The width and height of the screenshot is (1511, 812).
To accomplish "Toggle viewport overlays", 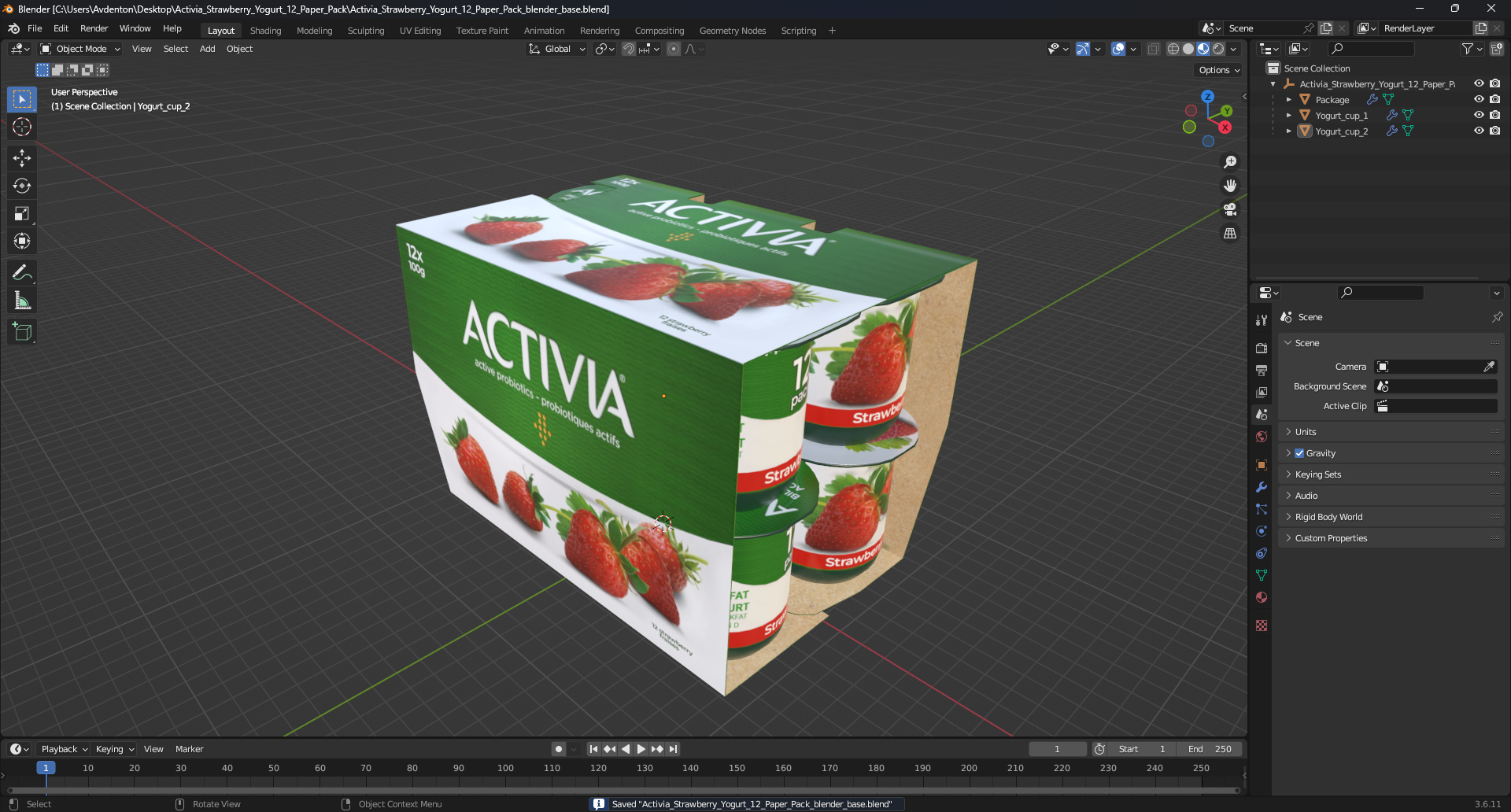I will (1118, 49).
